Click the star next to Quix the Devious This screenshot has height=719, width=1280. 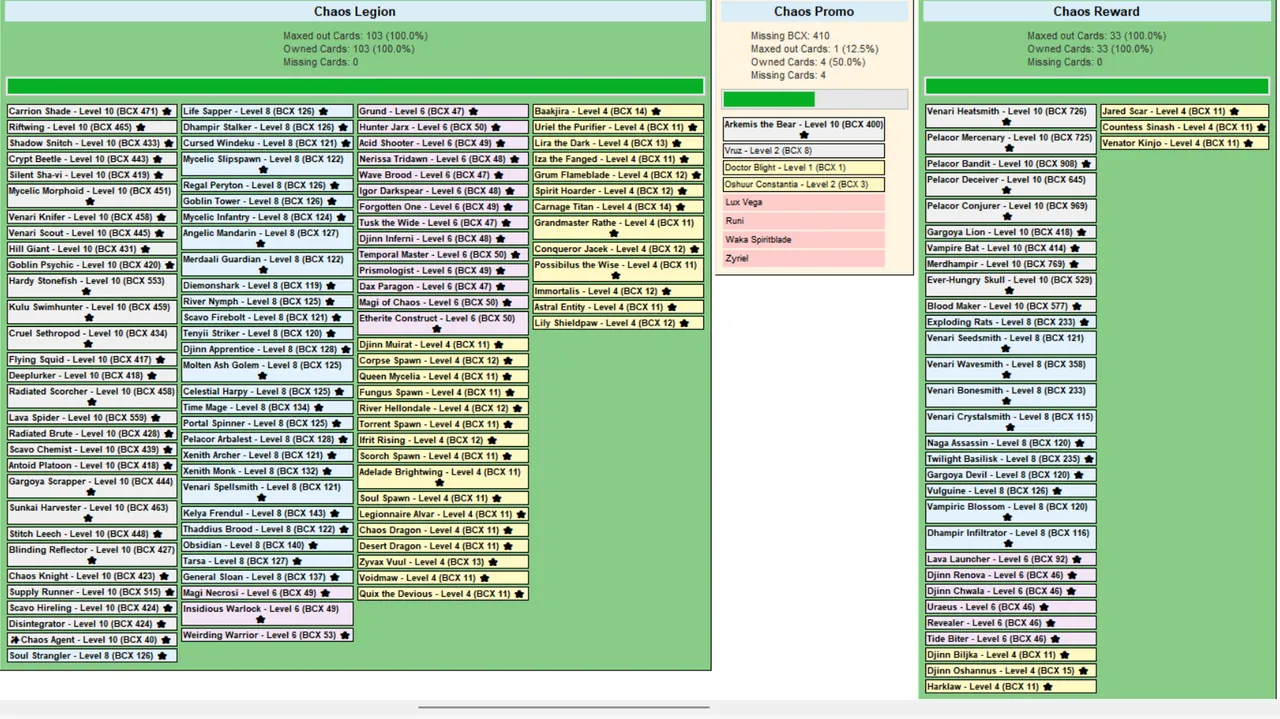(x=520, y=594)
